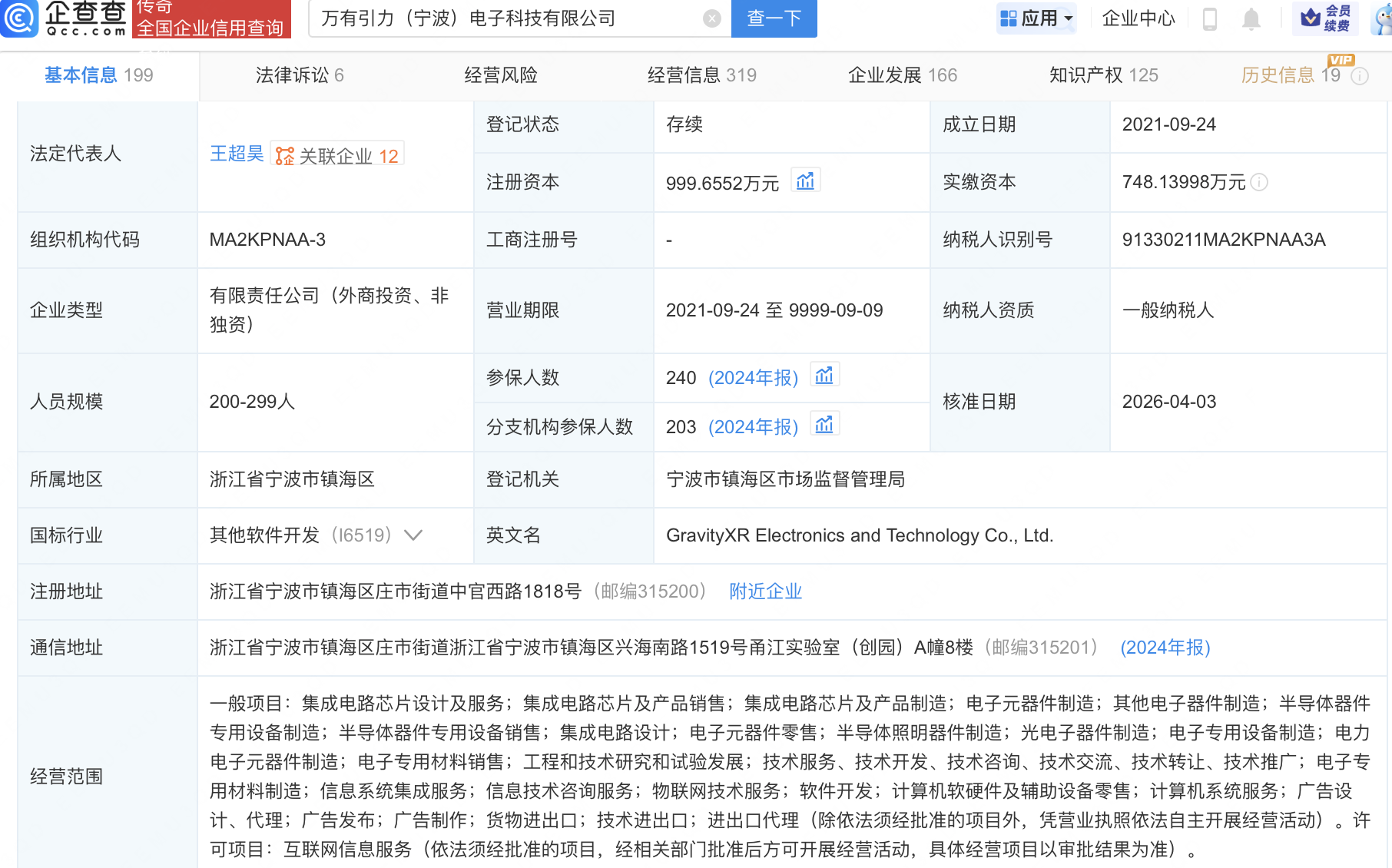This screenshot has width=1392, height=868.
Task: Click the blue grid icon on 应用
Action: [x=1008, y=18]
